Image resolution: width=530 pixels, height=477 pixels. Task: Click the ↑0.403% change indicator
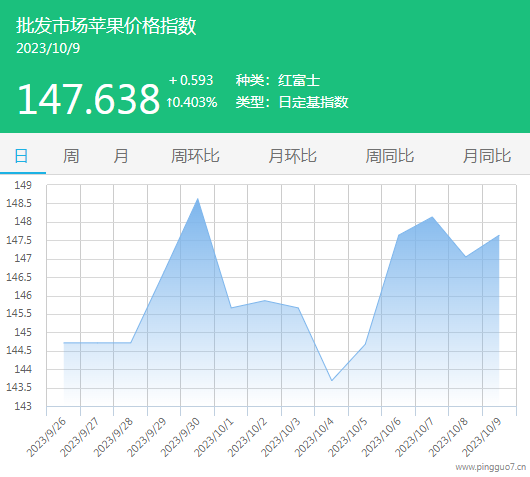(x=192, y=102)
